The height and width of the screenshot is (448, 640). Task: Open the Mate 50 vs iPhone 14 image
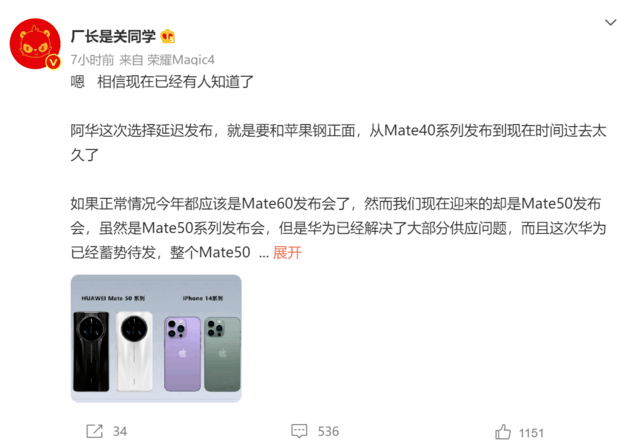click(156, 338)
